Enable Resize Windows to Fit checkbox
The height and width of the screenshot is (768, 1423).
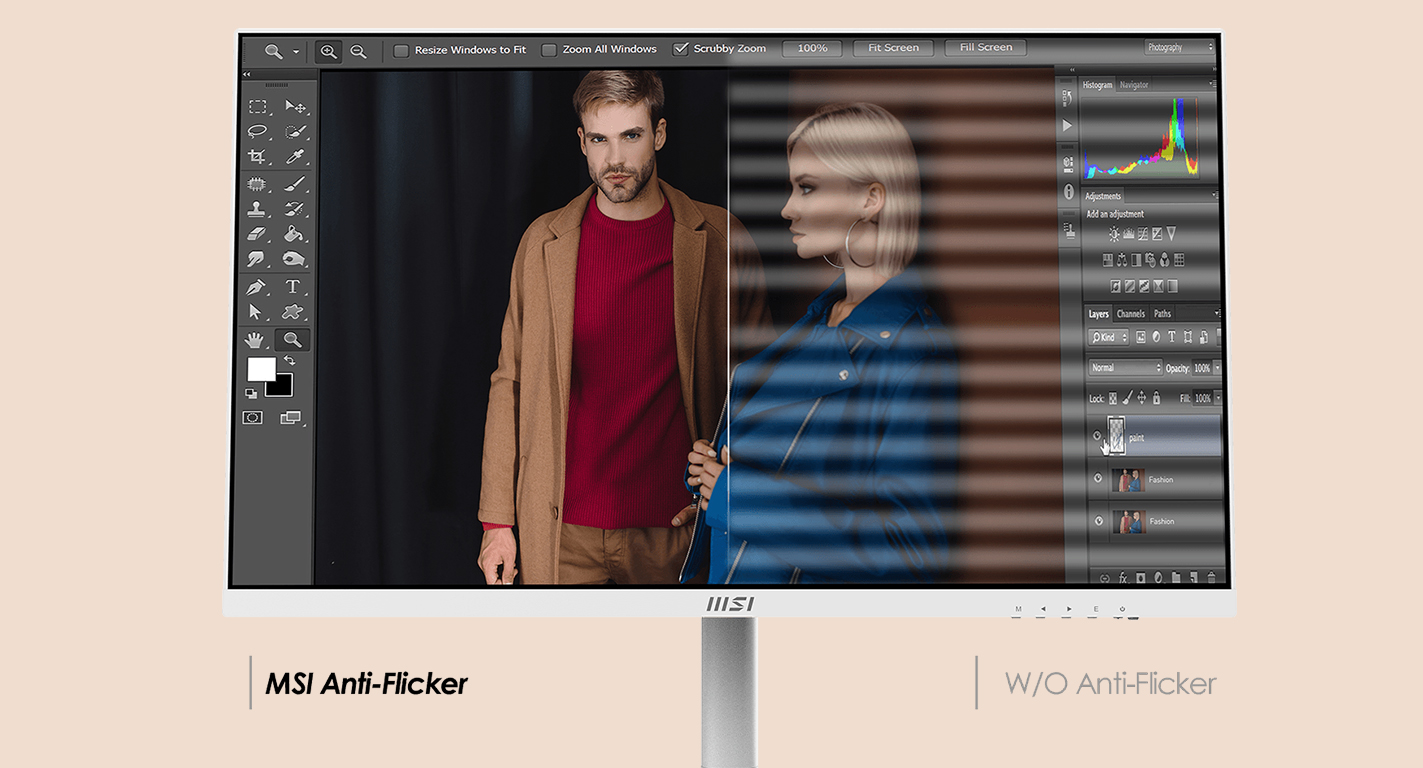click(401, 50)
